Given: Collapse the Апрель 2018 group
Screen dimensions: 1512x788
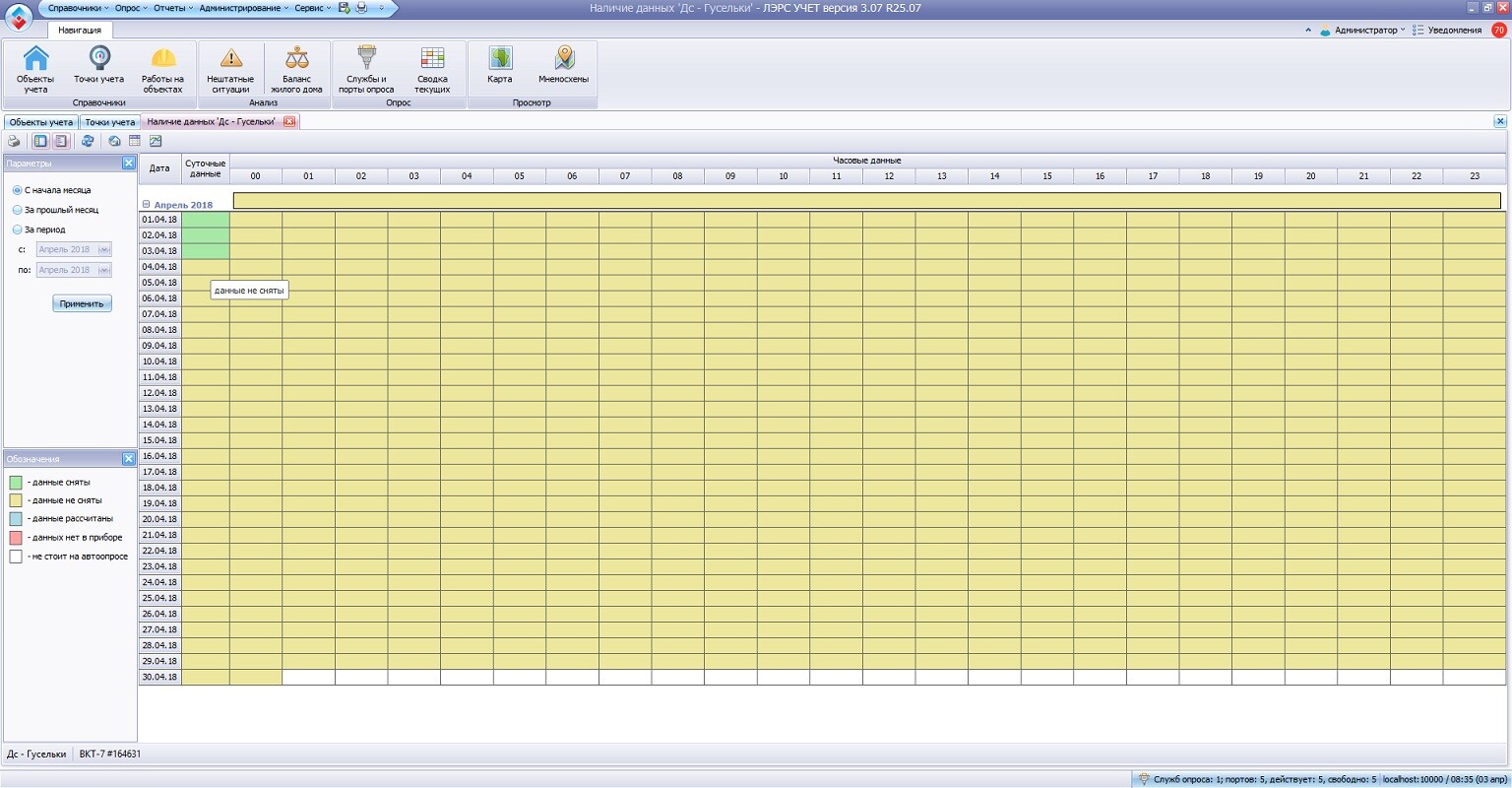Looking at the screenshot, I should pyautogui.click(x=147, y=204).
